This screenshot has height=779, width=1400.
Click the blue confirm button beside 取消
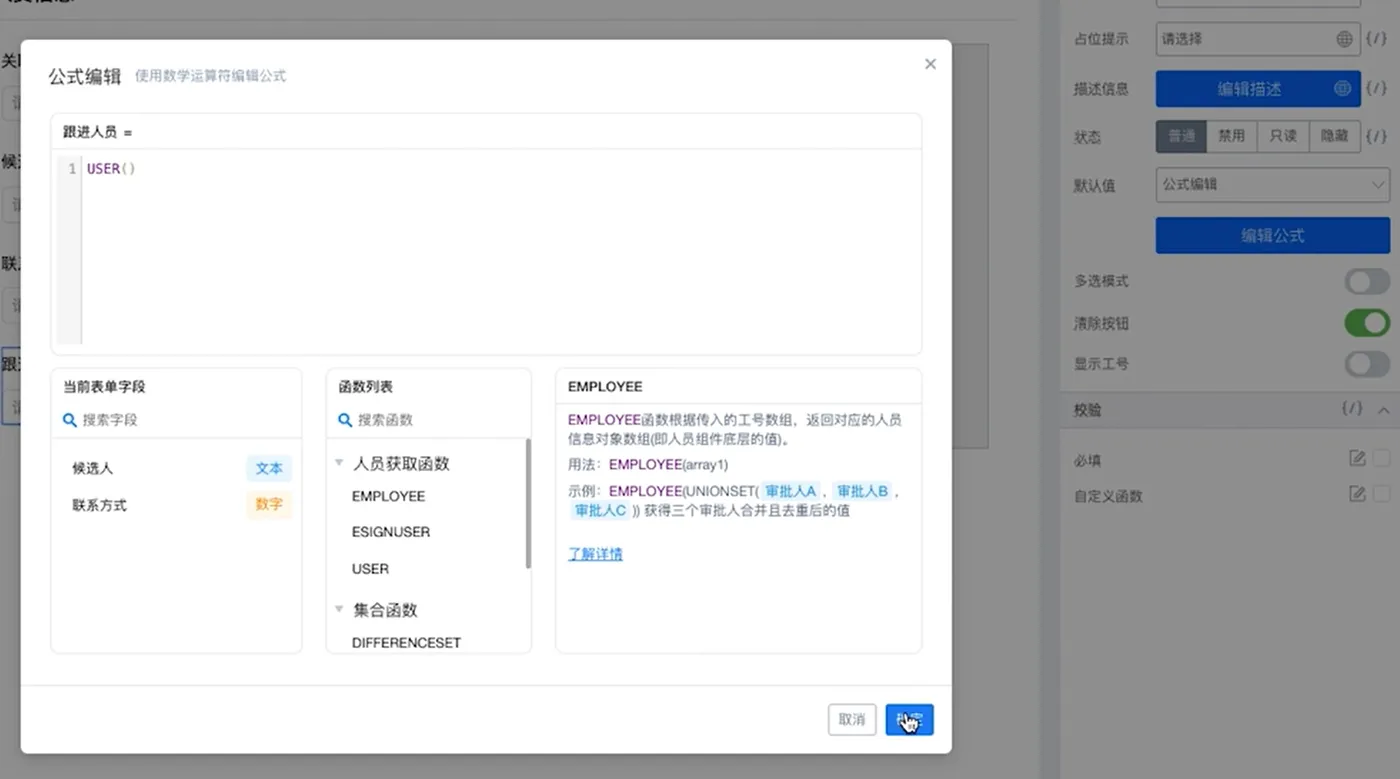point(909,720)
